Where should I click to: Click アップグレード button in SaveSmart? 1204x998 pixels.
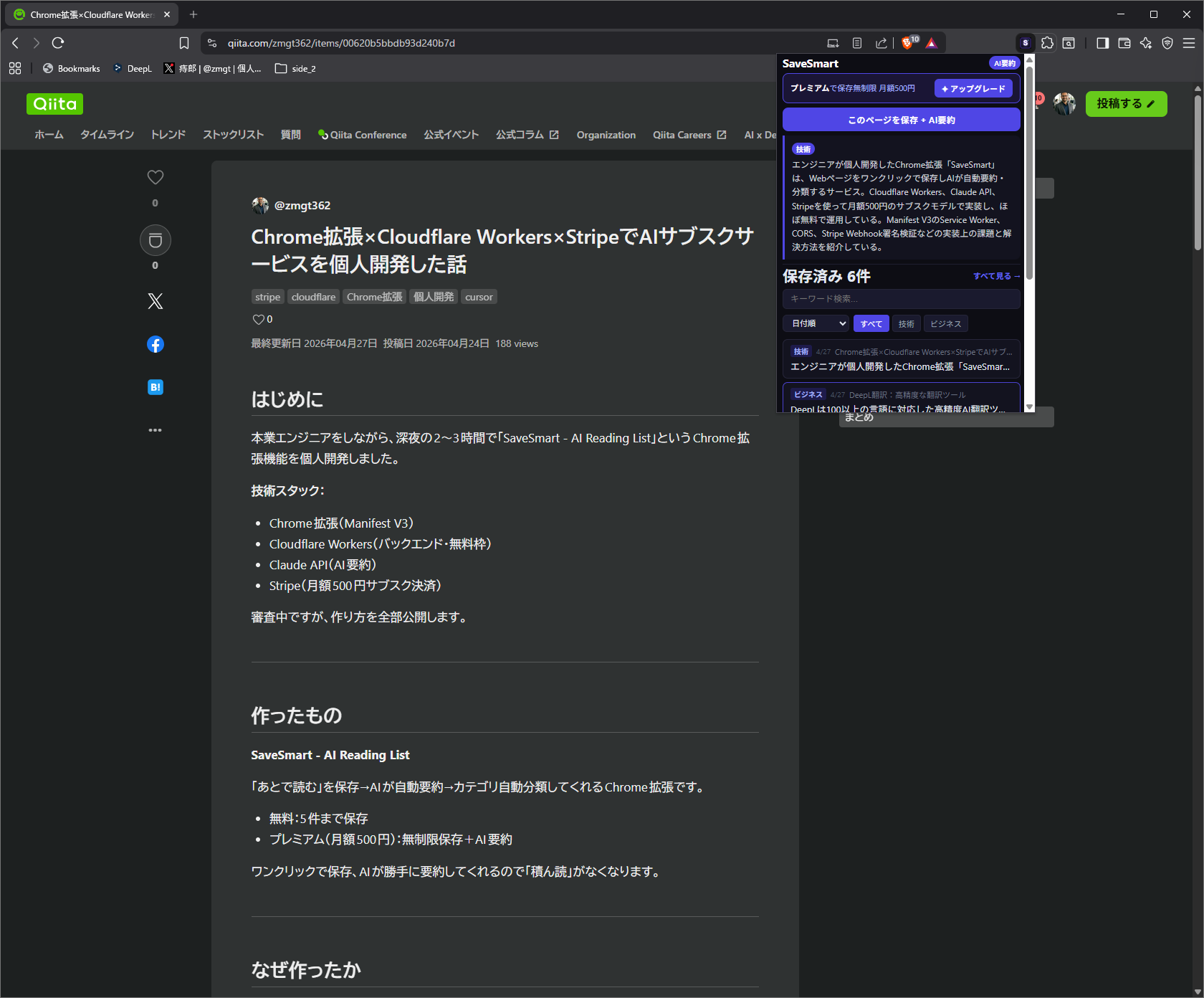973,88
